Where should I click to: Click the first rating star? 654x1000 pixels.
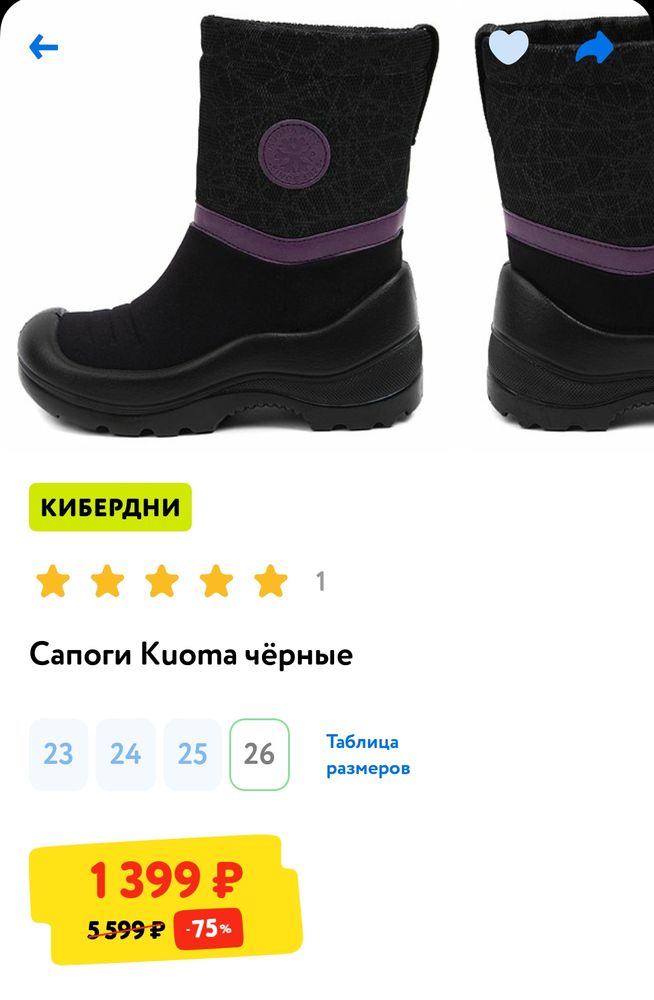[x=53, y=581]
